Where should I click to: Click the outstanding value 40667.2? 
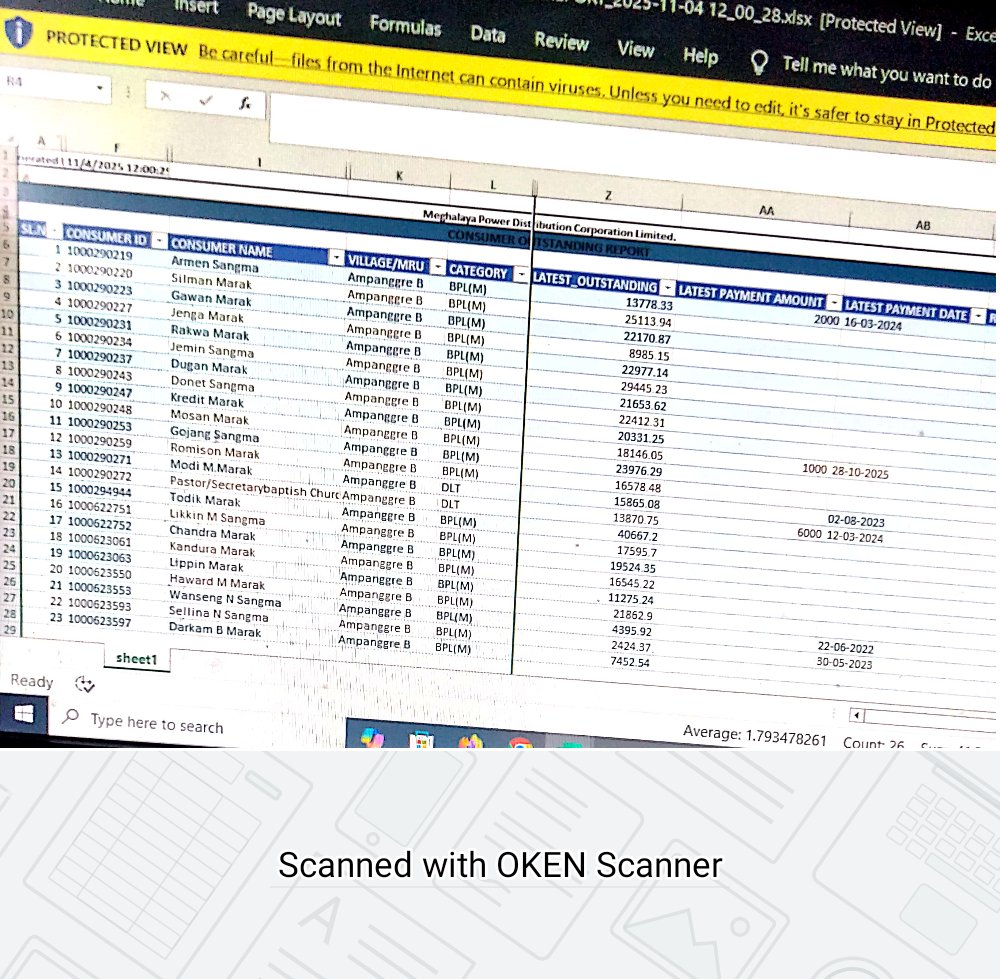pos(637,535)
